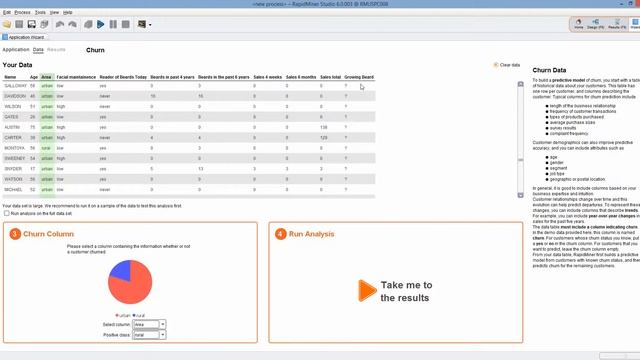This screenshot has height=360, width=640.
Task: Switch to the Design perspective
Action: click(596, 24)
